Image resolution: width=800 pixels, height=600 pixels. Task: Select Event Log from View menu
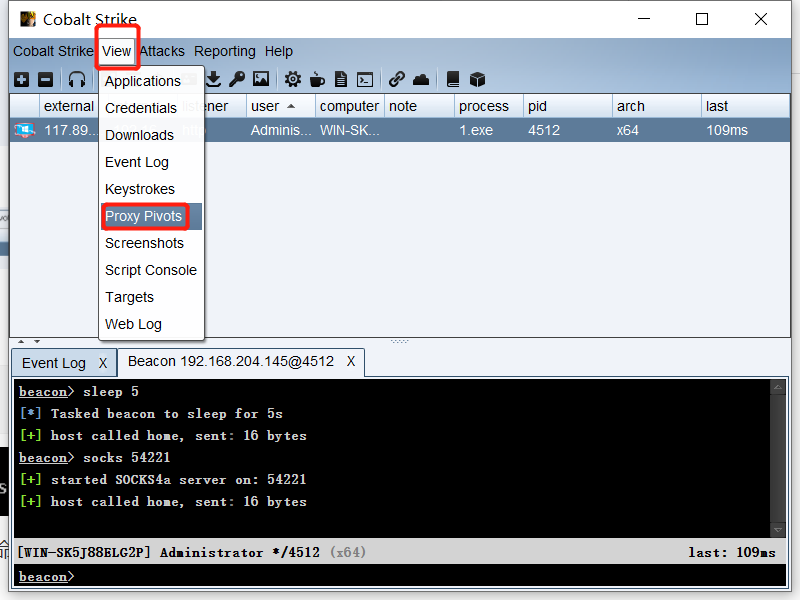(152, 162)
